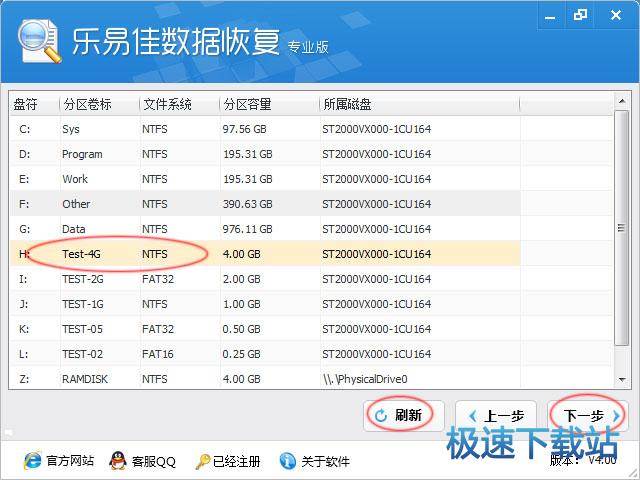
Task: Select the H: drive row
Action: point(265,253)
